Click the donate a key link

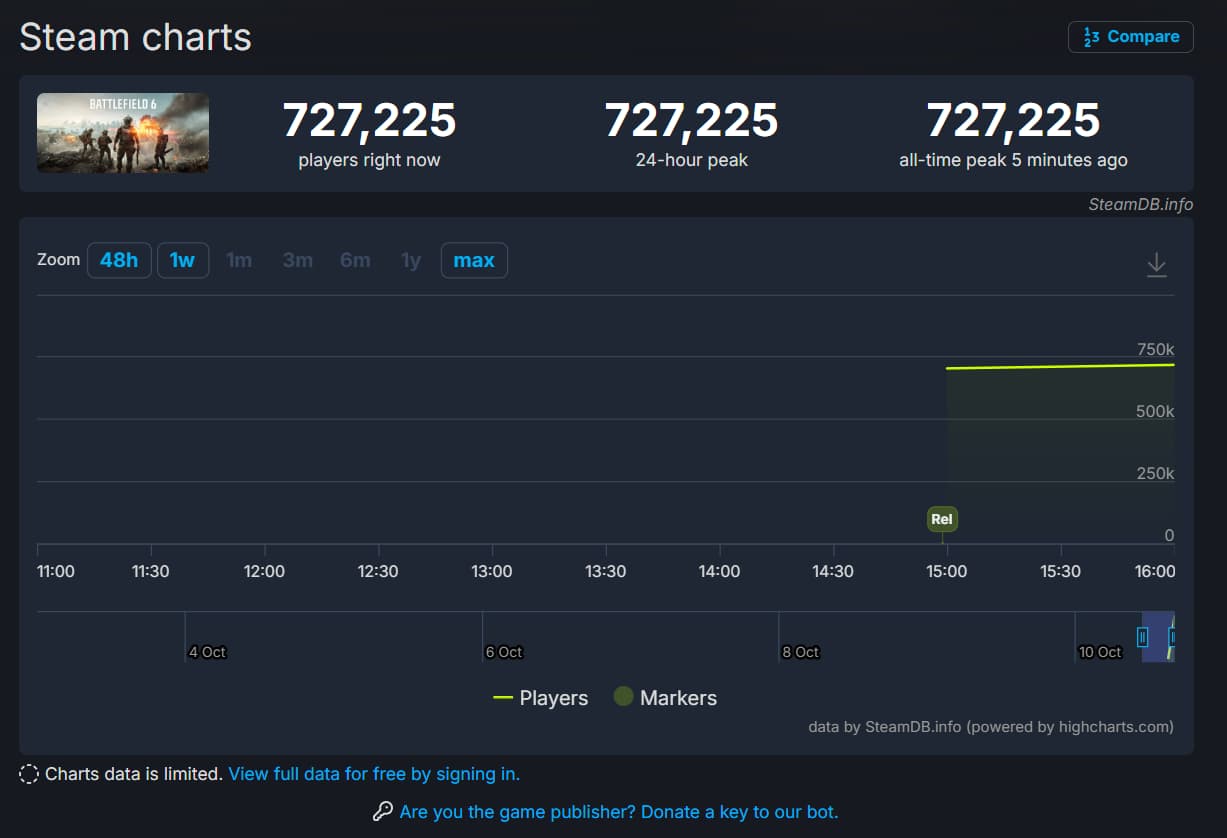[618, 812]
